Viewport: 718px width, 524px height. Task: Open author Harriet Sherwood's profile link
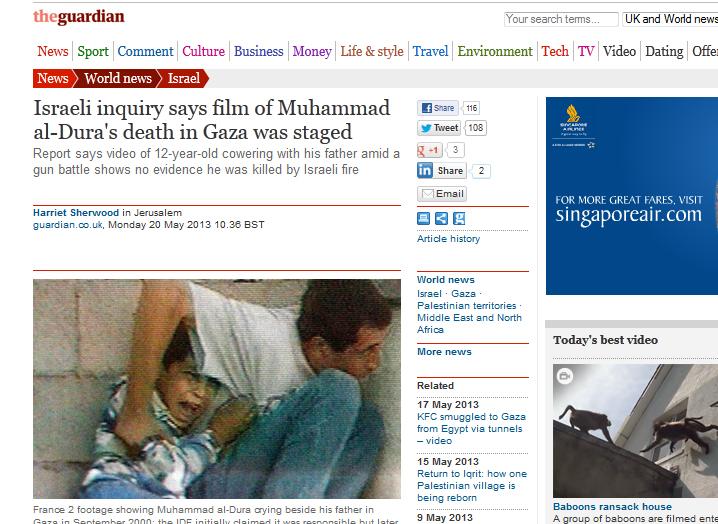point(76,213)
